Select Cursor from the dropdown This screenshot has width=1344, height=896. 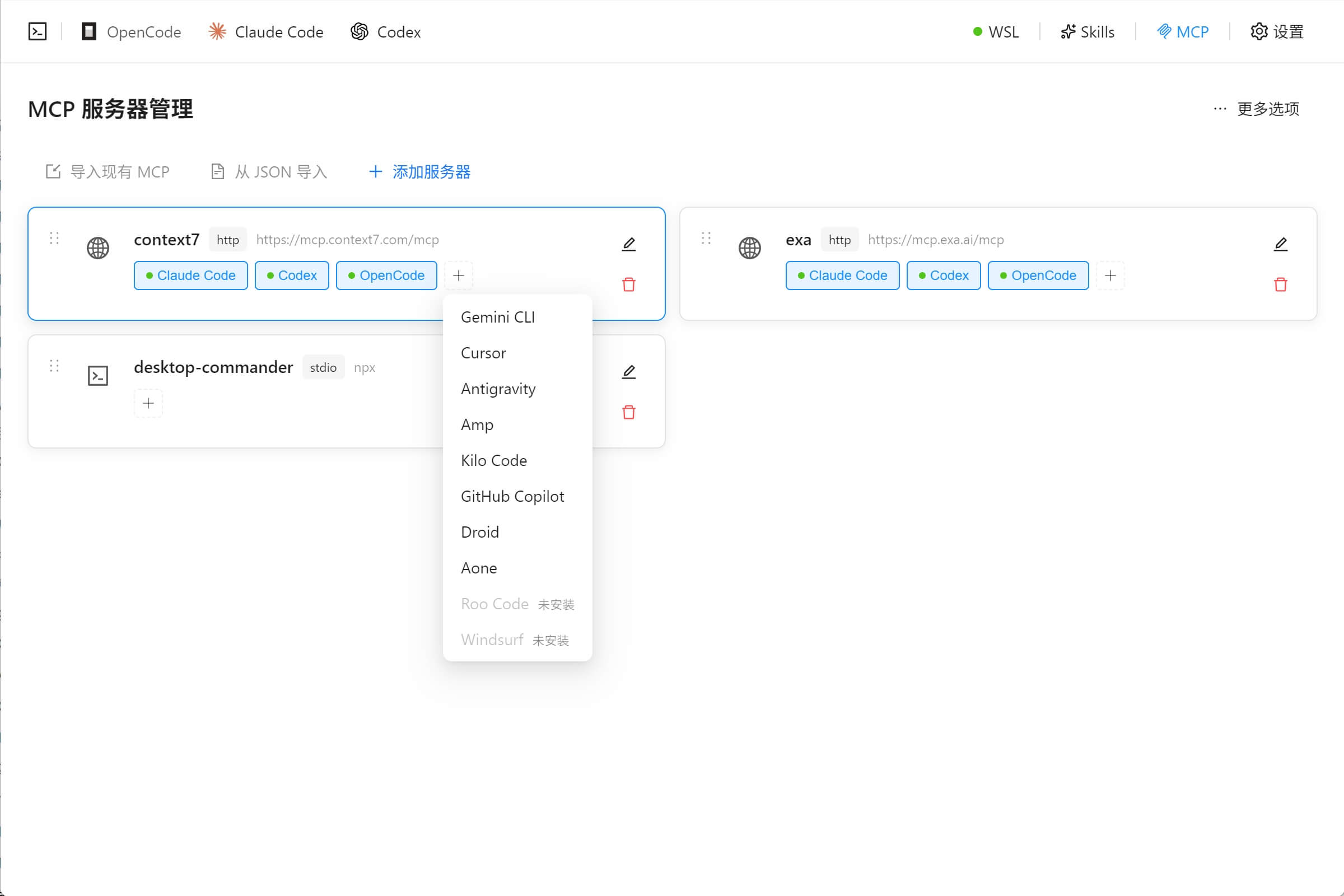click(x=517, y=353)
